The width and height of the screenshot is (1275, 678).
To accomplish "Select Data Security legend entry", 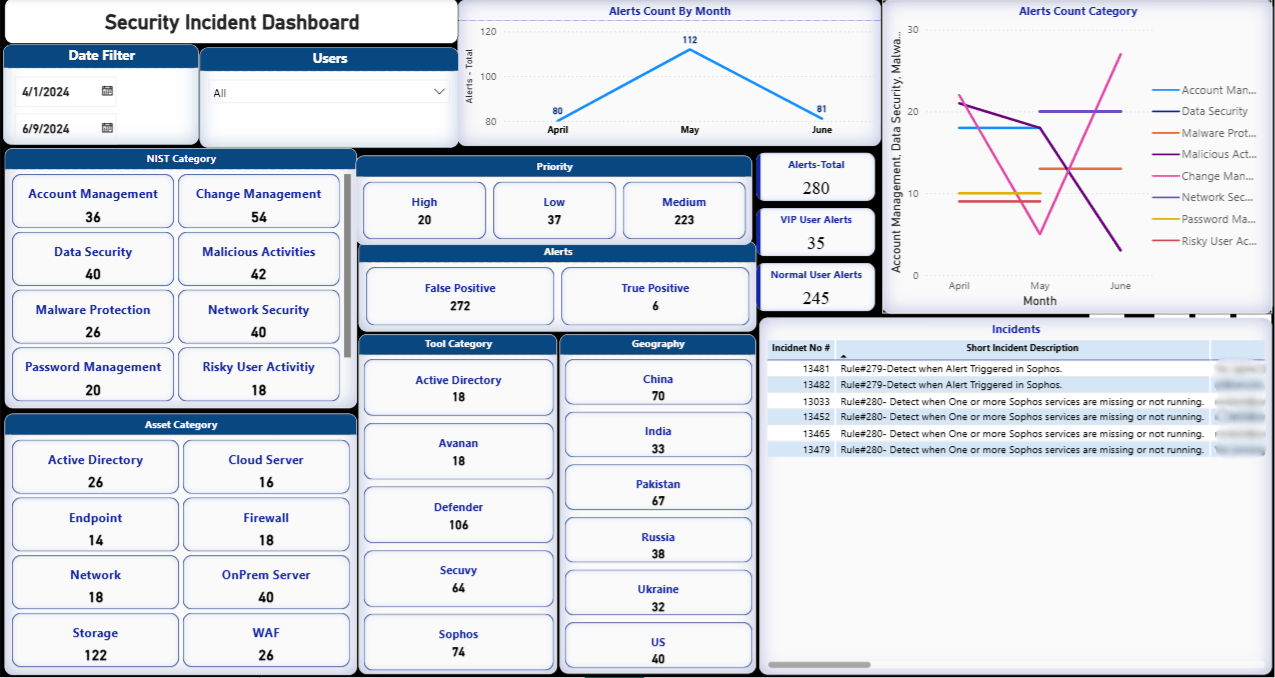I will pos(1214,112).
